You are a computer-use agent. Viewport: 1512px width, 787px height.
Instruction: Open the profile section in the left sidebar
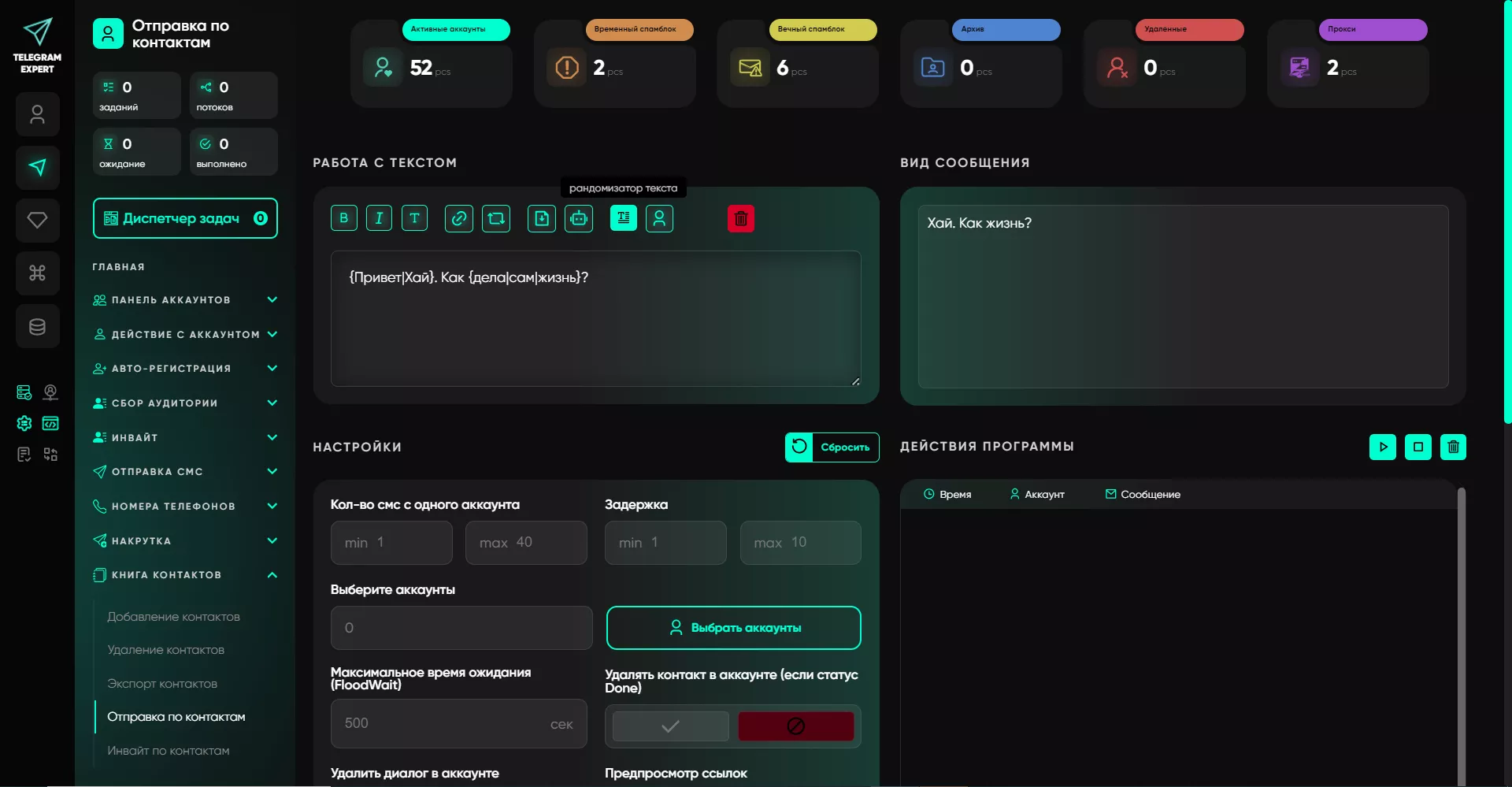37,115
